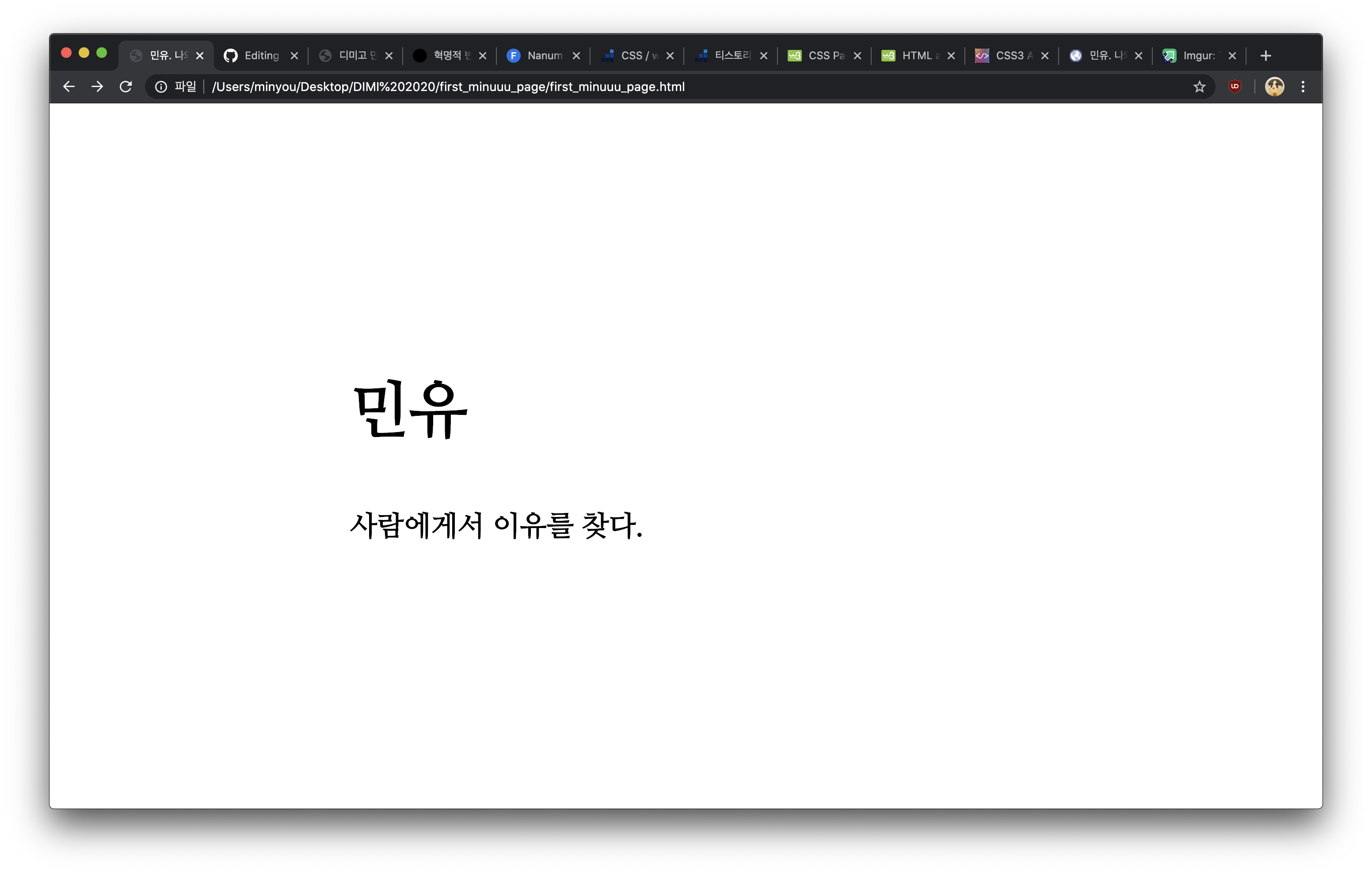
Task: Click the browser forward arrow
Action: pyautogui.click(x=97, y=87)
